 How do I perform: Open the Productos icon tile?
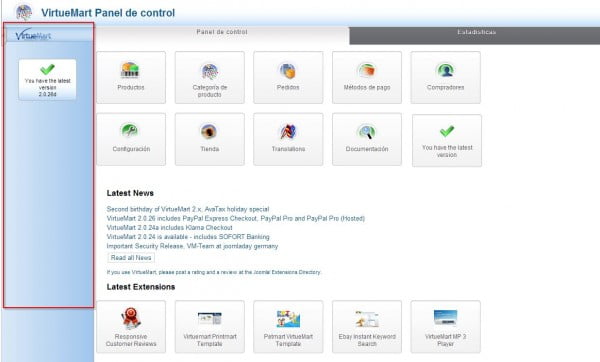coord(131,77)
